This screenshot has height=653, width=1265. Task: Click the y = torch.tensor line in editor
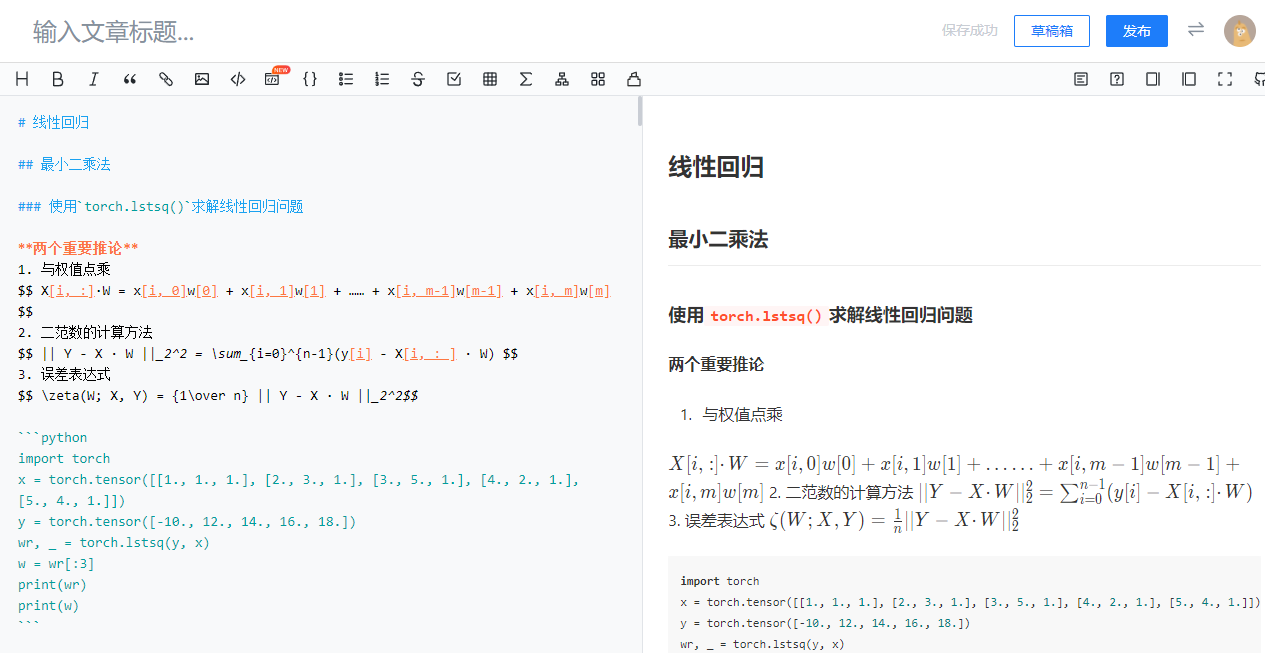pyautogui.click(x=187, y=521)
